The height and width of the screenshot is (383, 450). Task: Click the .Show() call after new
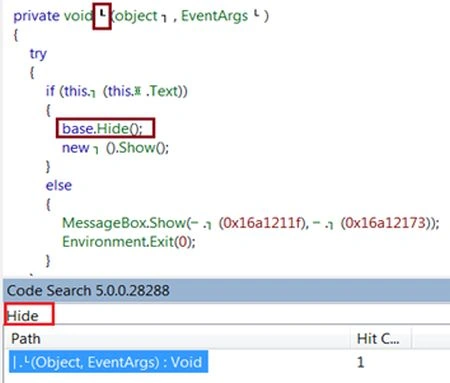[x=142, y=147]
